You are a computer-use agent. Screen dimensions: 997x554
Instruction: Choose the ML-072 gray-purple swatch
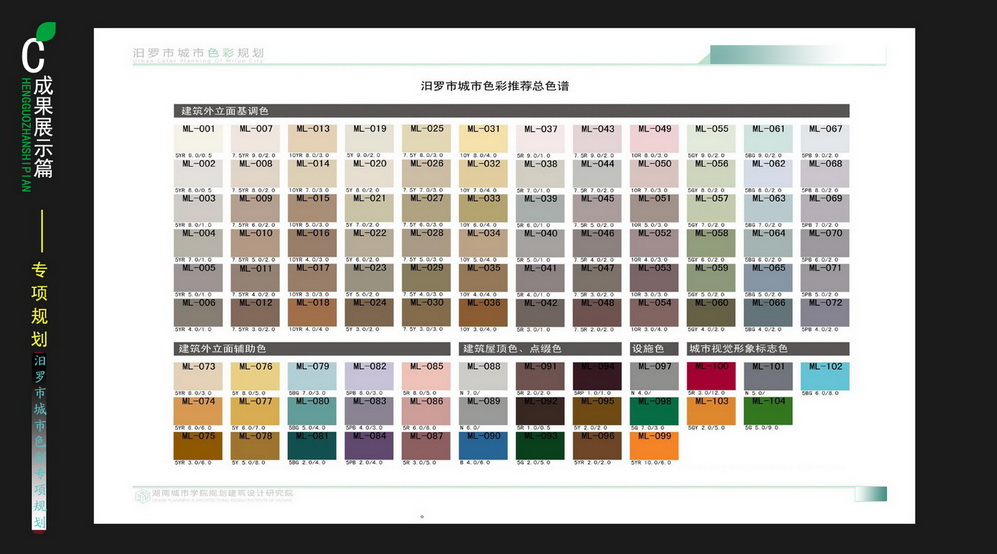825,312
